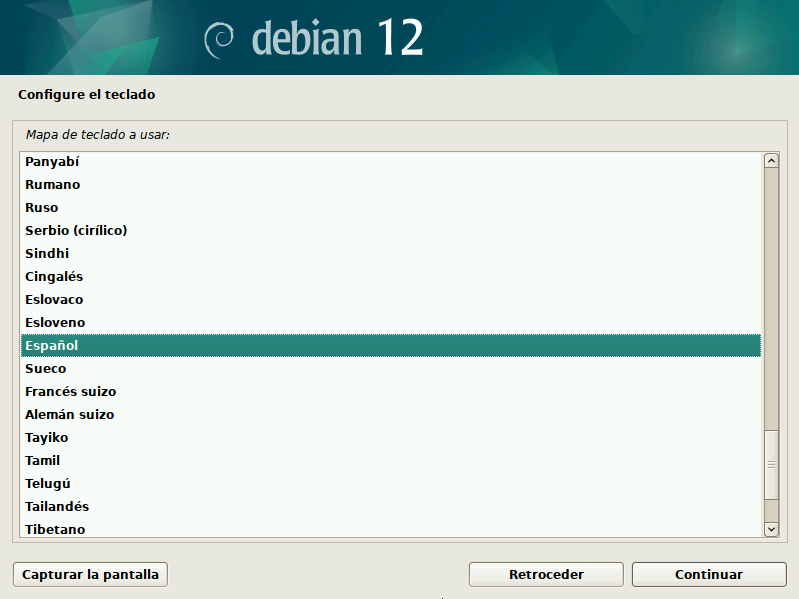Click the scrollbar up arrow
This screenshot has width=799, height=599.
(770, 160)
